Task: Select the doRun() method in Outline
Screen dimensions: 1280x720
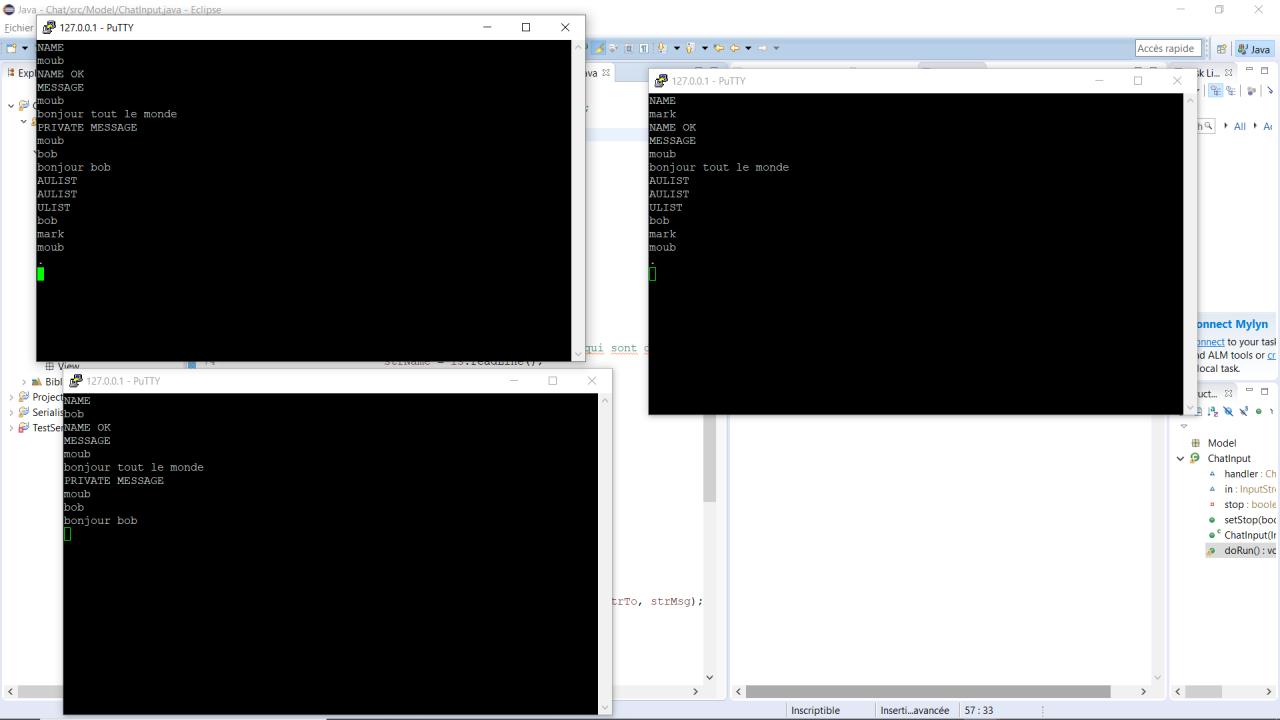Action: (1240, 551)
